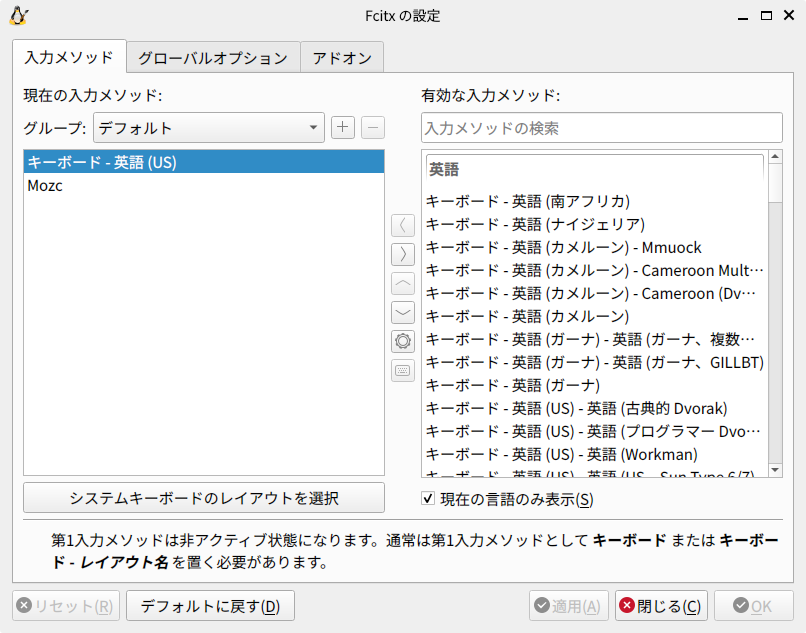
Task: Click the remove group minus icon
Action: pos(373,128)
